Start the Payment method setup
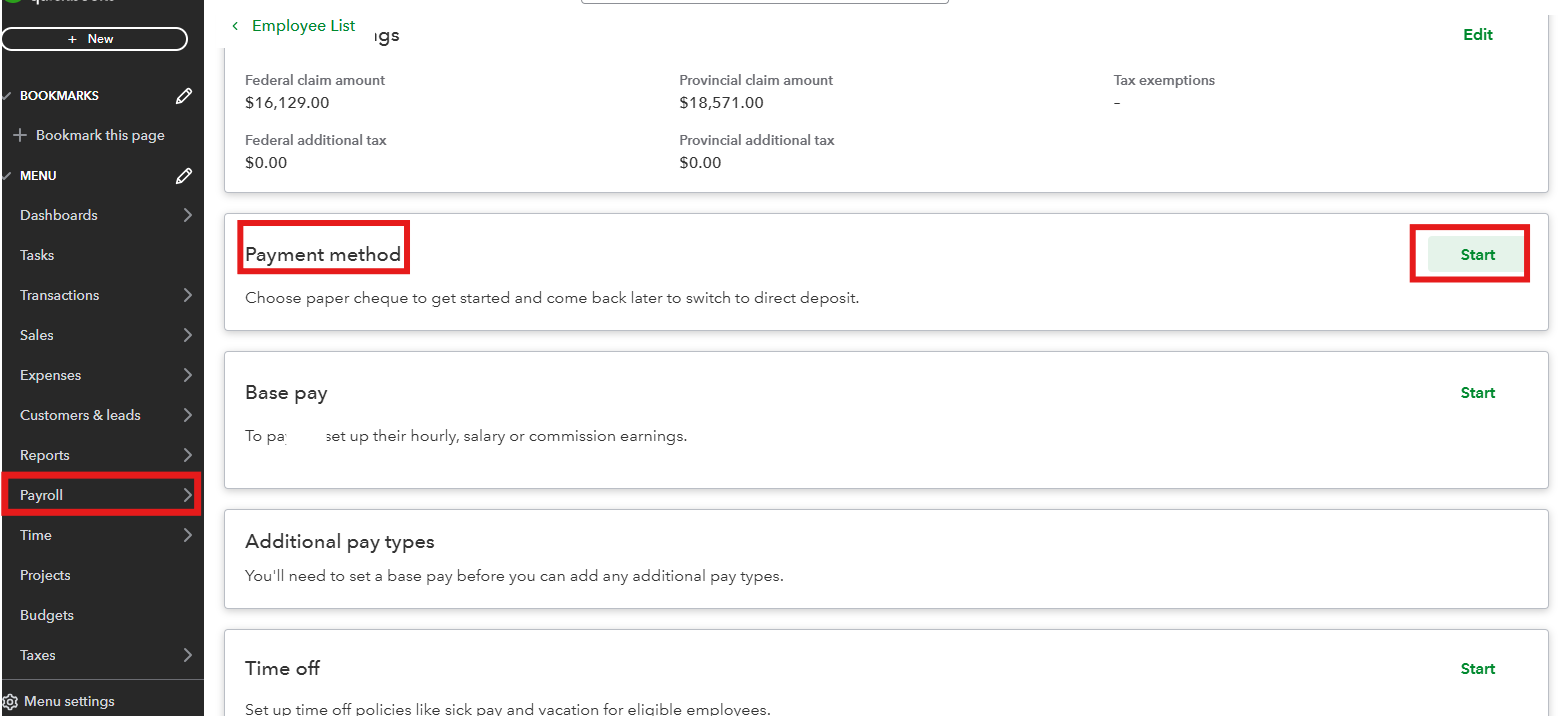The height and width of the screenshot is (716, 1567). point(1477,255)
